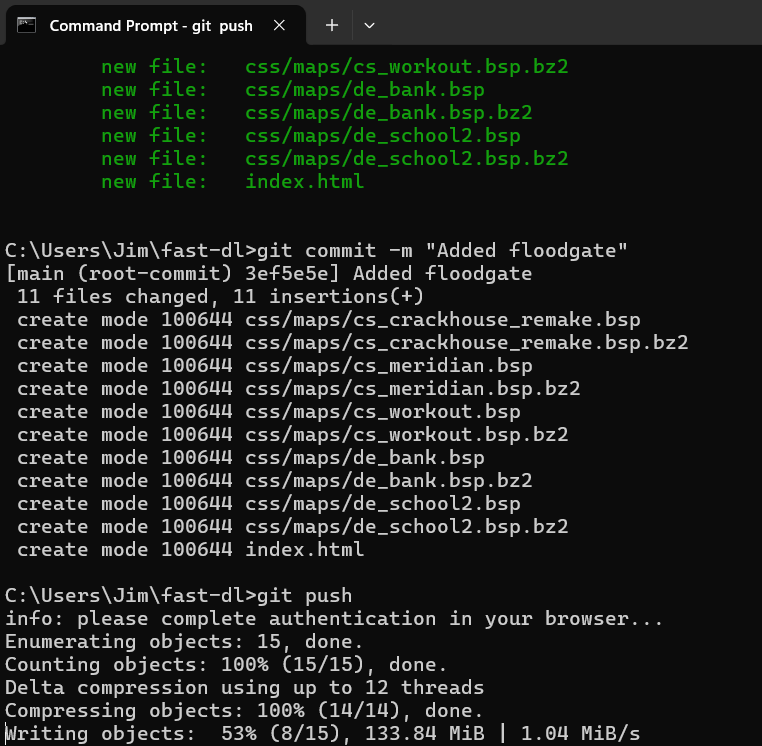Click the Compressing objects 100% line

244,711
